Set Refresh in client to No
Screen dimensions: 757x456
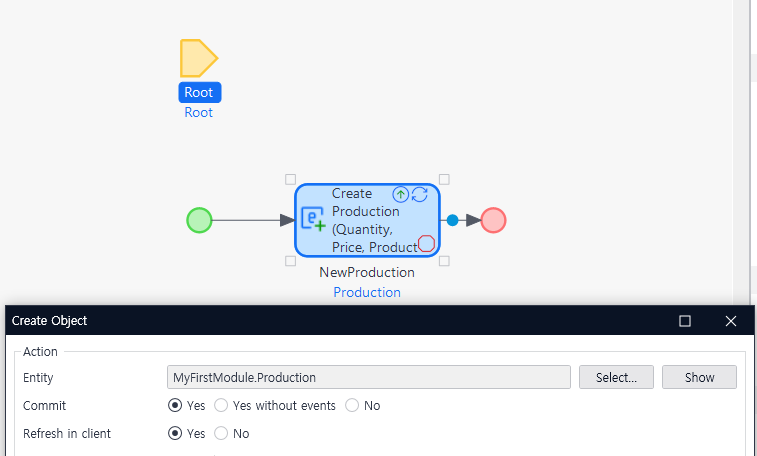[x=221, y=433]
